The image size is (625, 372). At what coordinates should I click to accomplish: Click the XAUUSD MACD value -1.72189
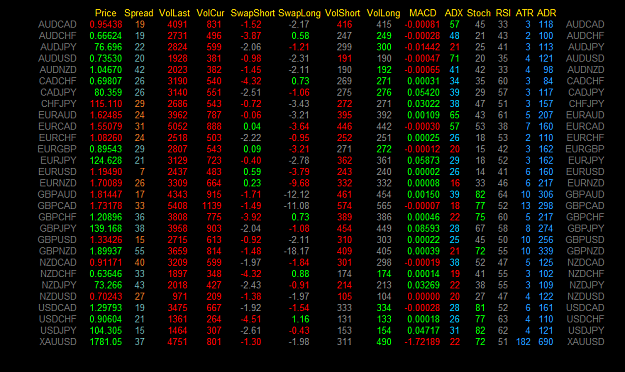[422, 342]
